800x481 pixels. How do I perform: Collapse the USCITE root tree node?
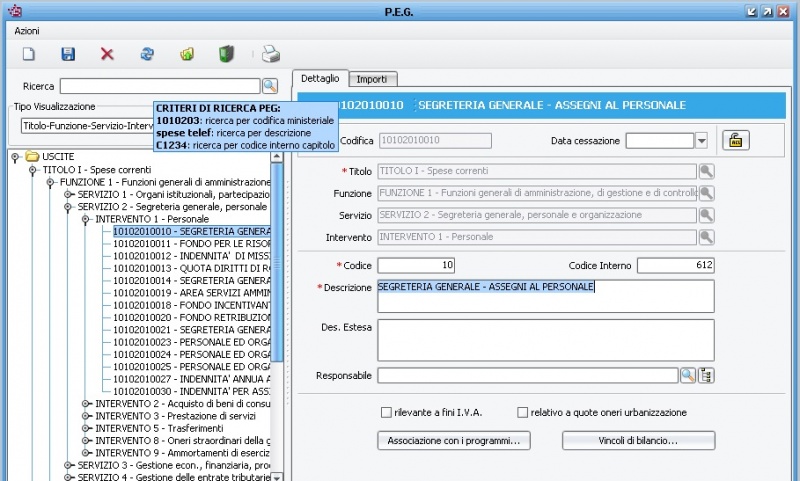point(17,157)
